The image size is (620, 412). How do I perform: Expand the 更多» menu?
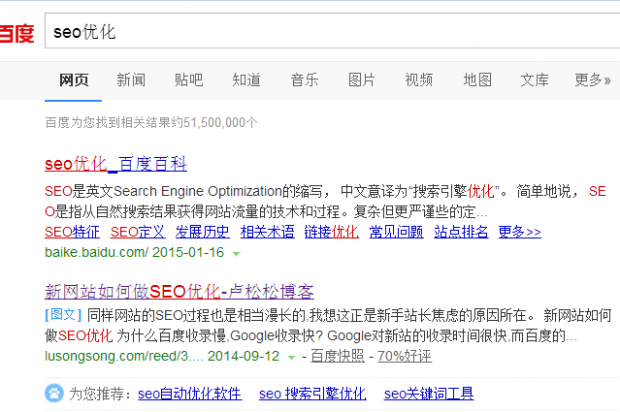click(592, 80)
